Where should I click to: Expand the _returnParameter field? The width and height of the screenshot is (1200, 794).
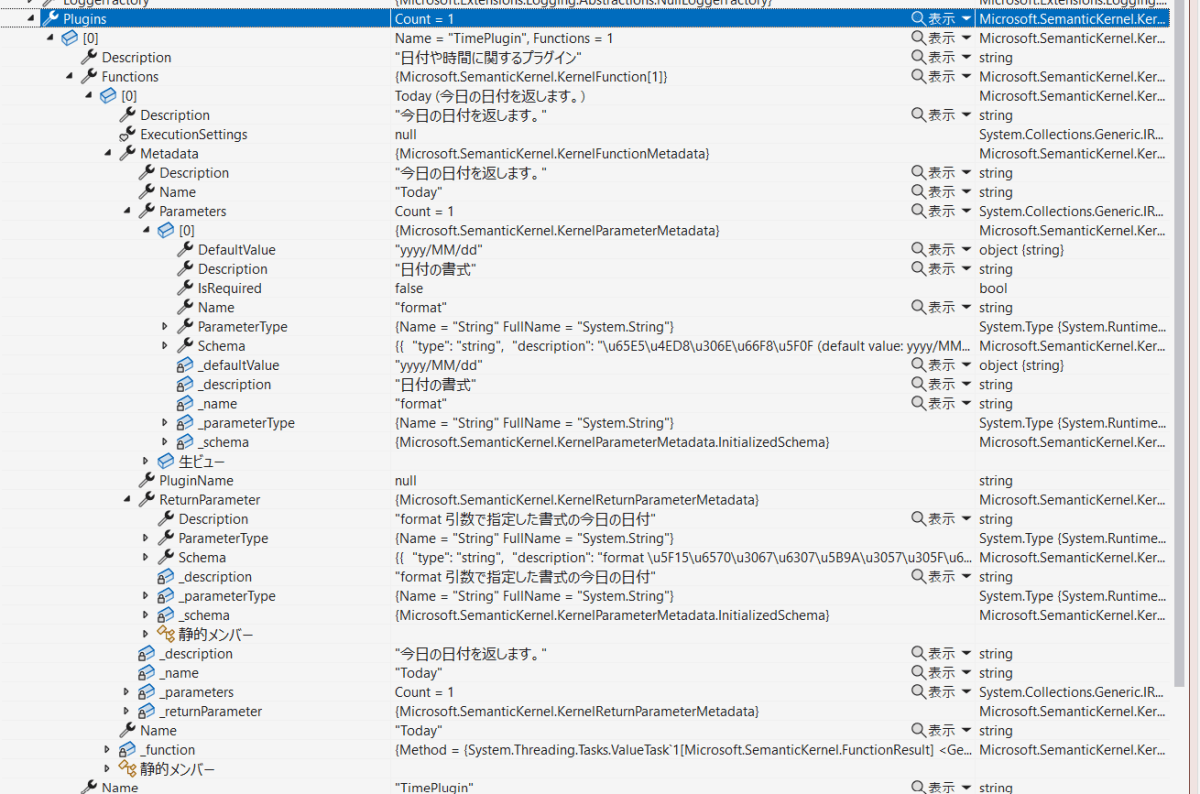coord(127,712)
